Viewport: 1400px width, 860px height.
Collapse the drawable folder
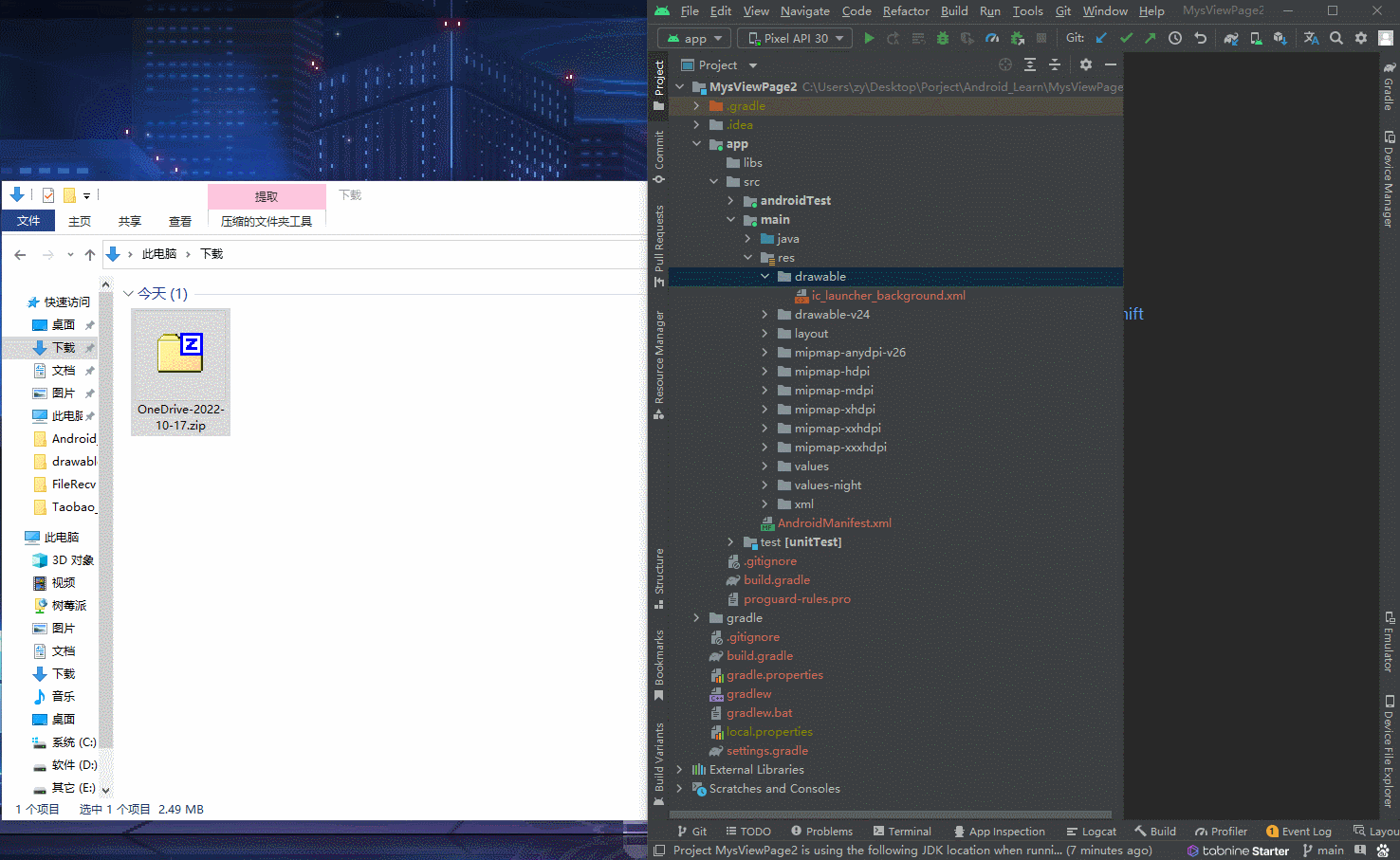(x=764, y=277)
